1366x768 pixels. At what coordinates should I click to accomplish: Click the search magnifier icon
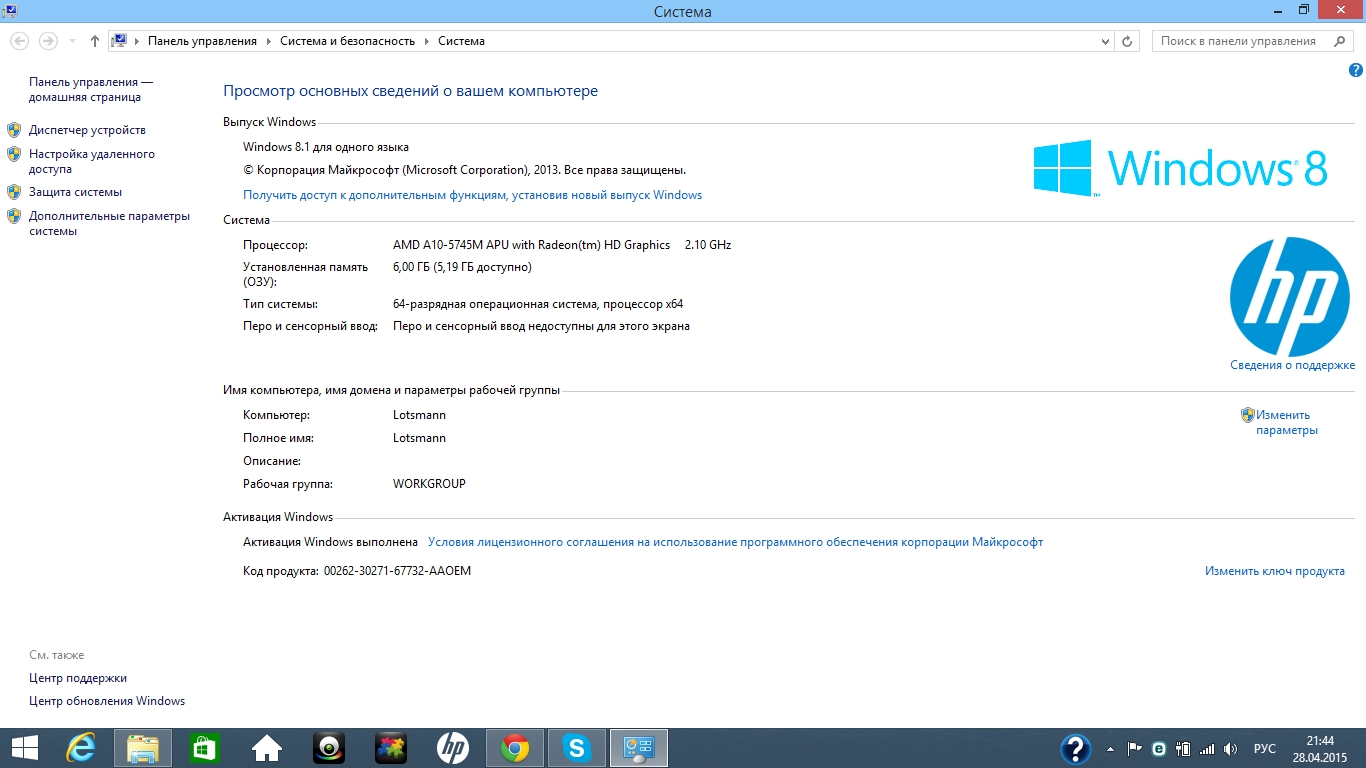(x=1339, y=41)
